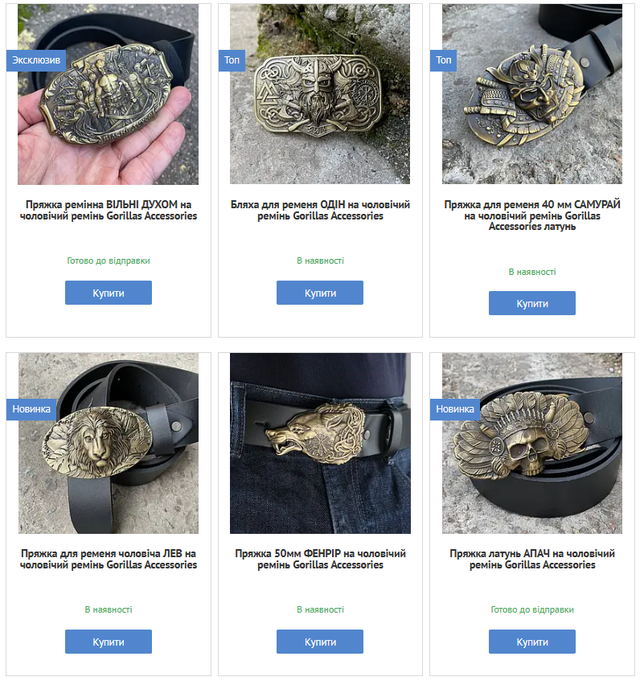Open the САМУРАЙ buckle product photo
Screen dimensions: 640x681
pyautogui.click(x=532, y=94)
